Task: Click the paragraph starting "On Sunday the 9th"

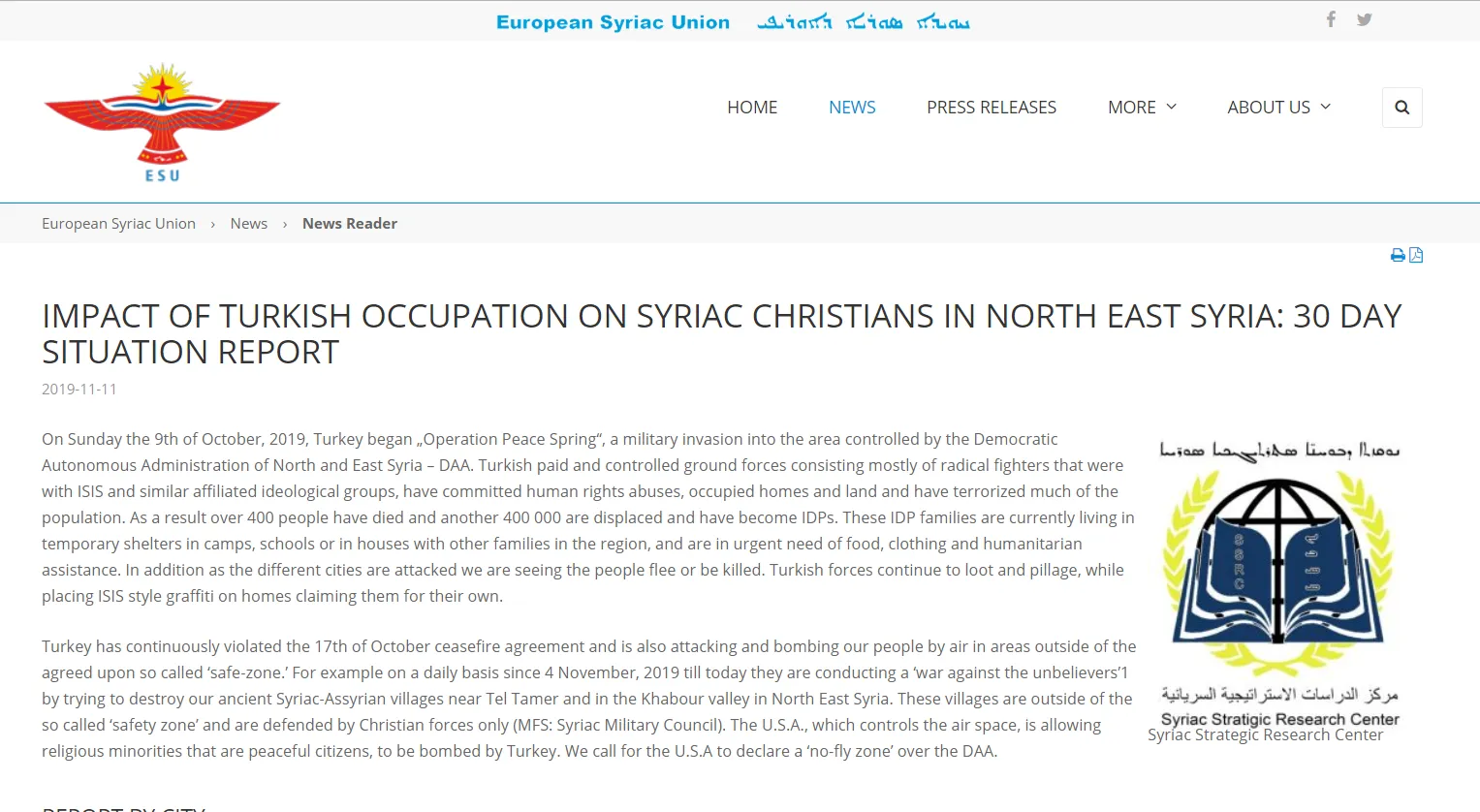Action: click(588, 517)
